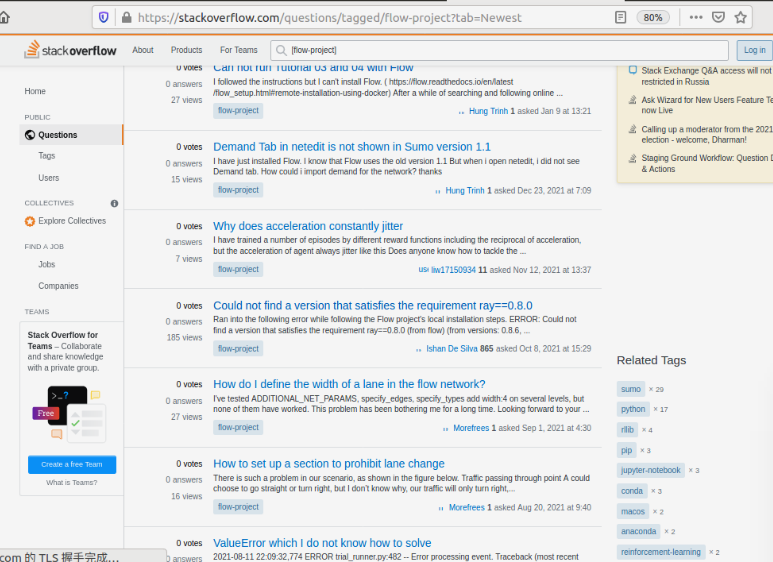Open question Demand Tab in netedit not shown
Image resolution: width=773 pixels, height=562 pixels.
(352, 147)
